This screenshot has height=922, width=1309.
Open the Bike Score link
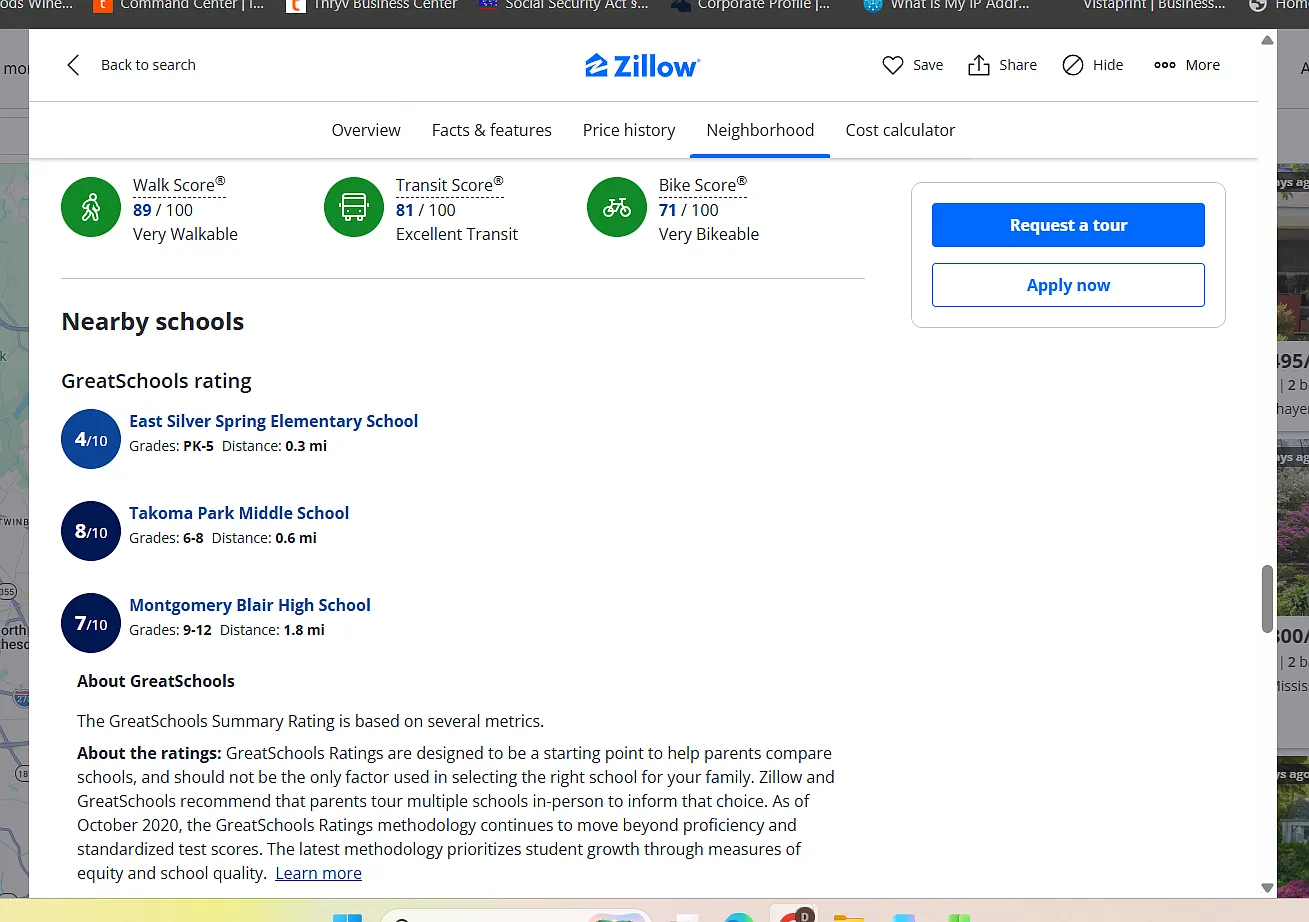click(x=703, y=185)
